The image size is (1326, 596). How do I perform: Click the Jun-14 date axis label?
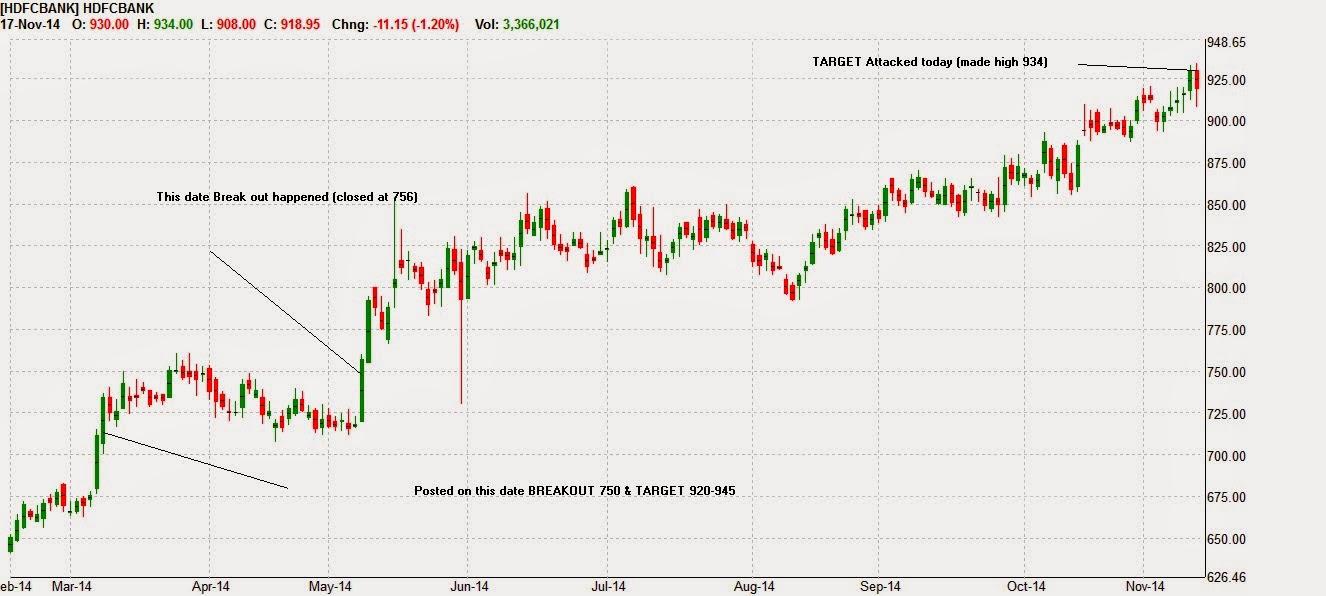pos(467,587)
